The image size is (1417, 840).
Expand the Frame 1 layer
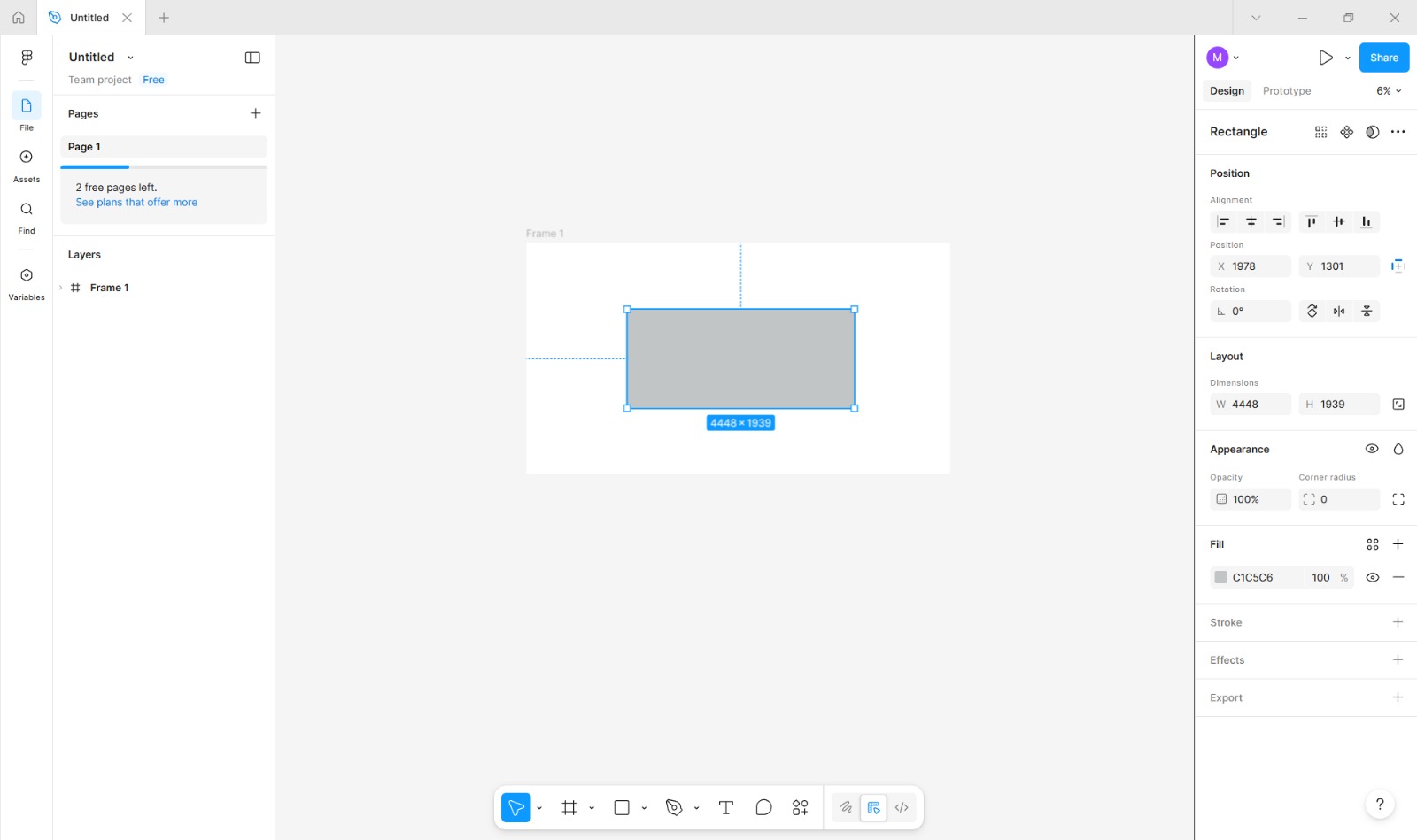pyautogui.click(x=59, y=287)
